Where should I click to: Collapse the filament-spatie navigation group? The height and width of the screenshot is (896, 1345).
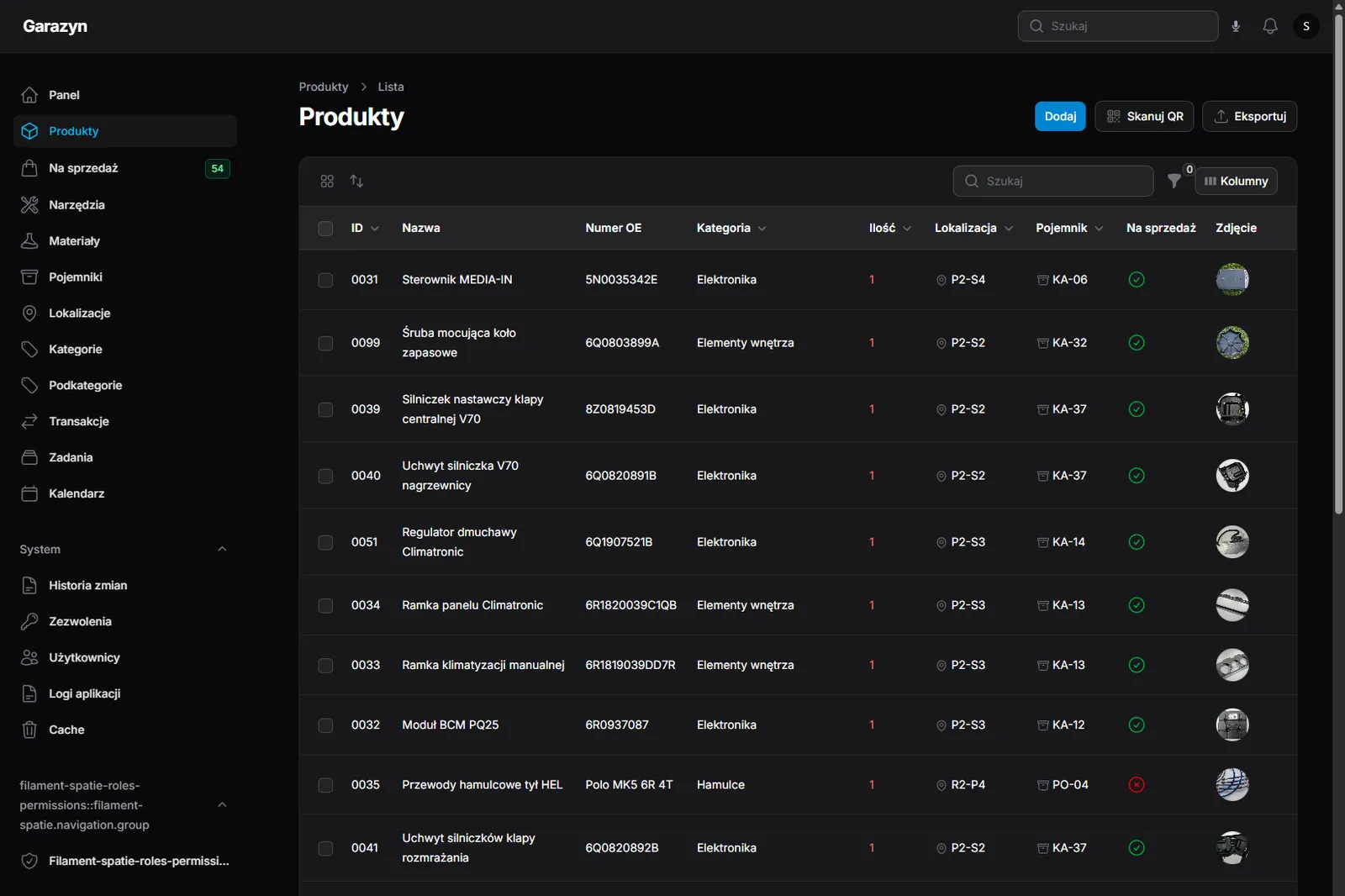tap(222, 805)
